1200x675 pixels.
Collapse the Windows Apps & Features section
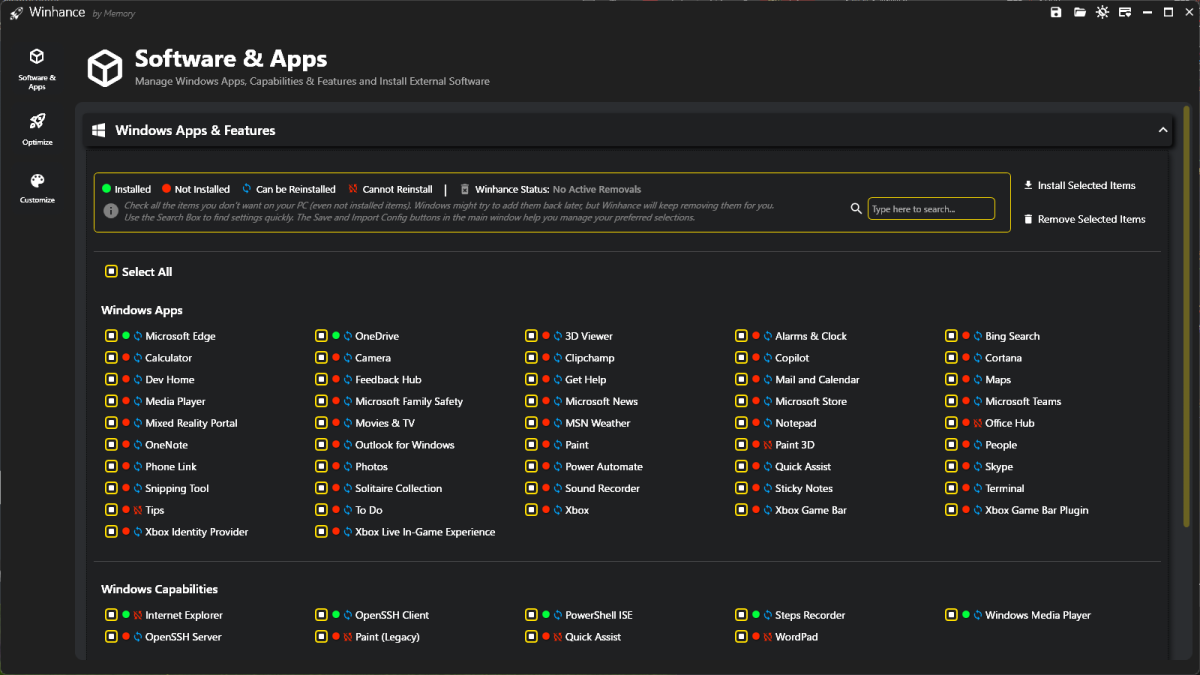(1163, 130)
